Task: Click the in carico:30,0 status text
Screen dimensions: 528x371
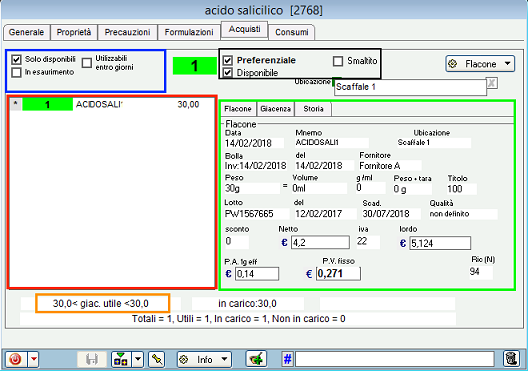Action: [x=248, y=304]
